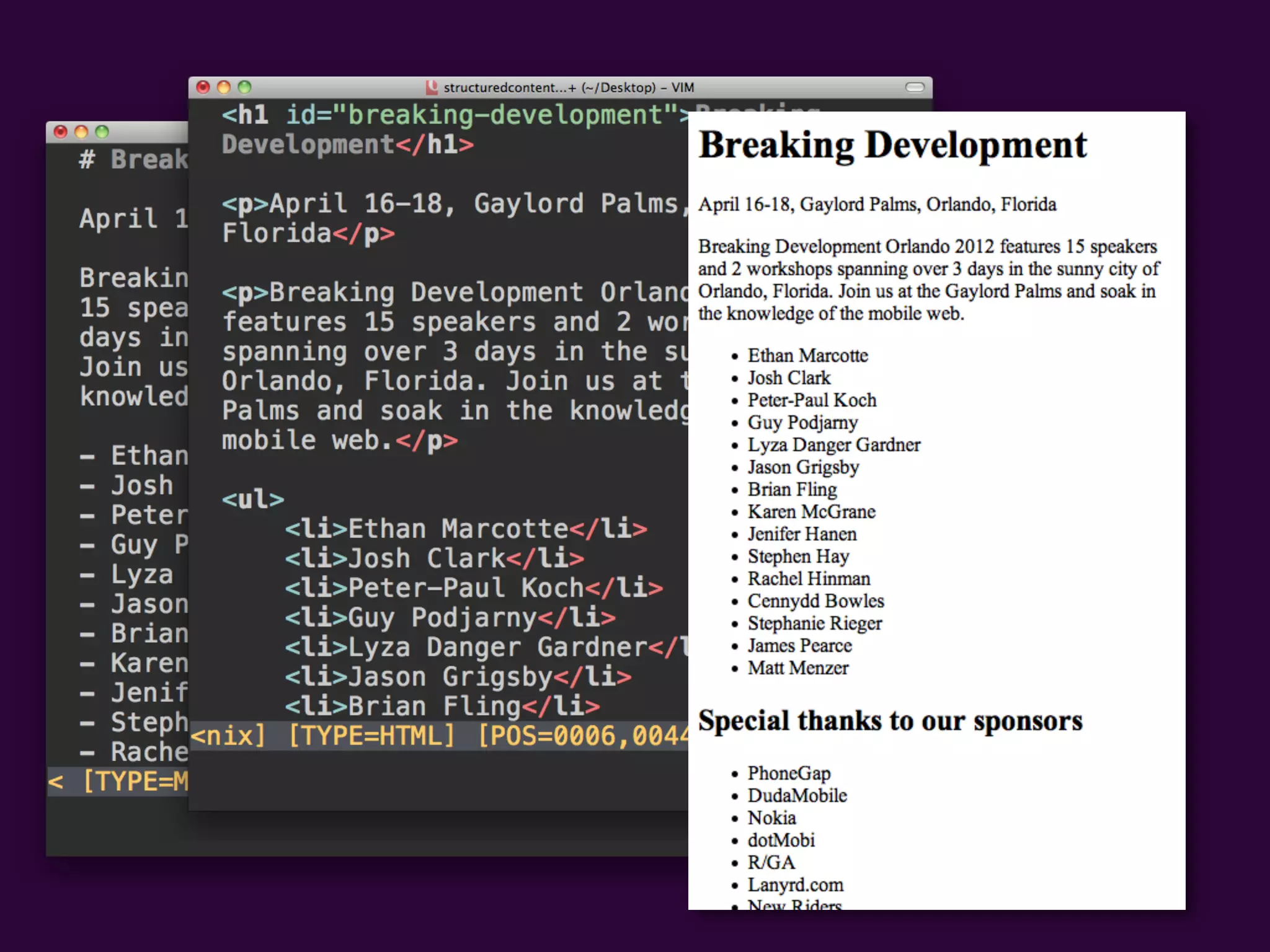The height and width of the screenshot is (952, 1270).
Task: Click 'Cennydd Bowles' in the rendered speaker list
Action: 816,602
